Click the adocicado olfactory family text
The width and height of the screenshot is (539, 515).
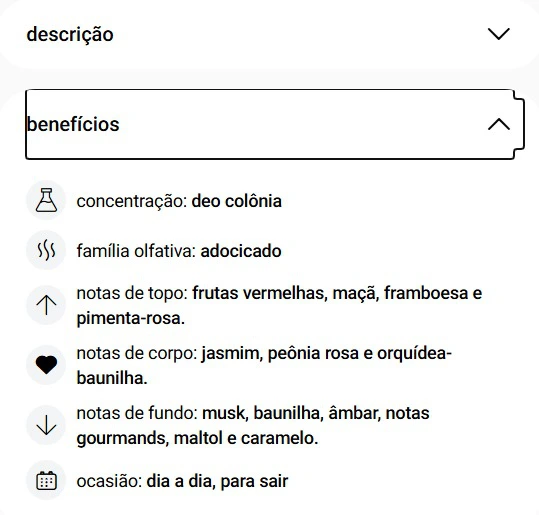pos(241,251)
